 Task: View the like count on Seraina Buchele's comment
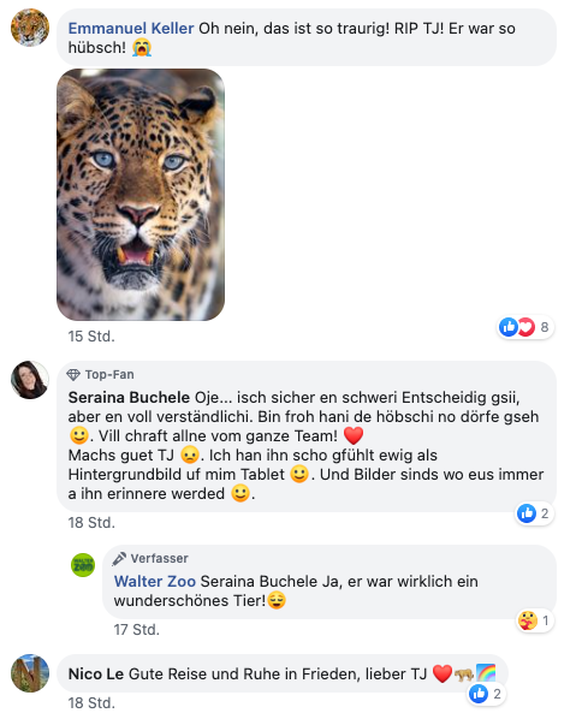(x=534, y=513)
